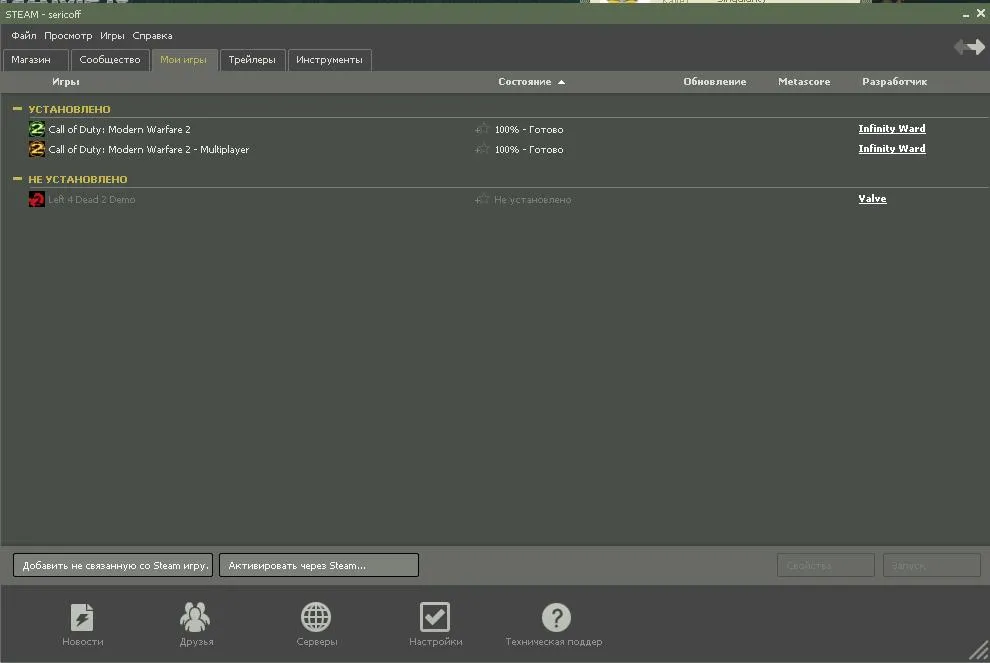Image resolution: width=990 pixels, height=663 pixels.
Task: Click the forward navigation arrow
Action: click(x=977, y=47)
